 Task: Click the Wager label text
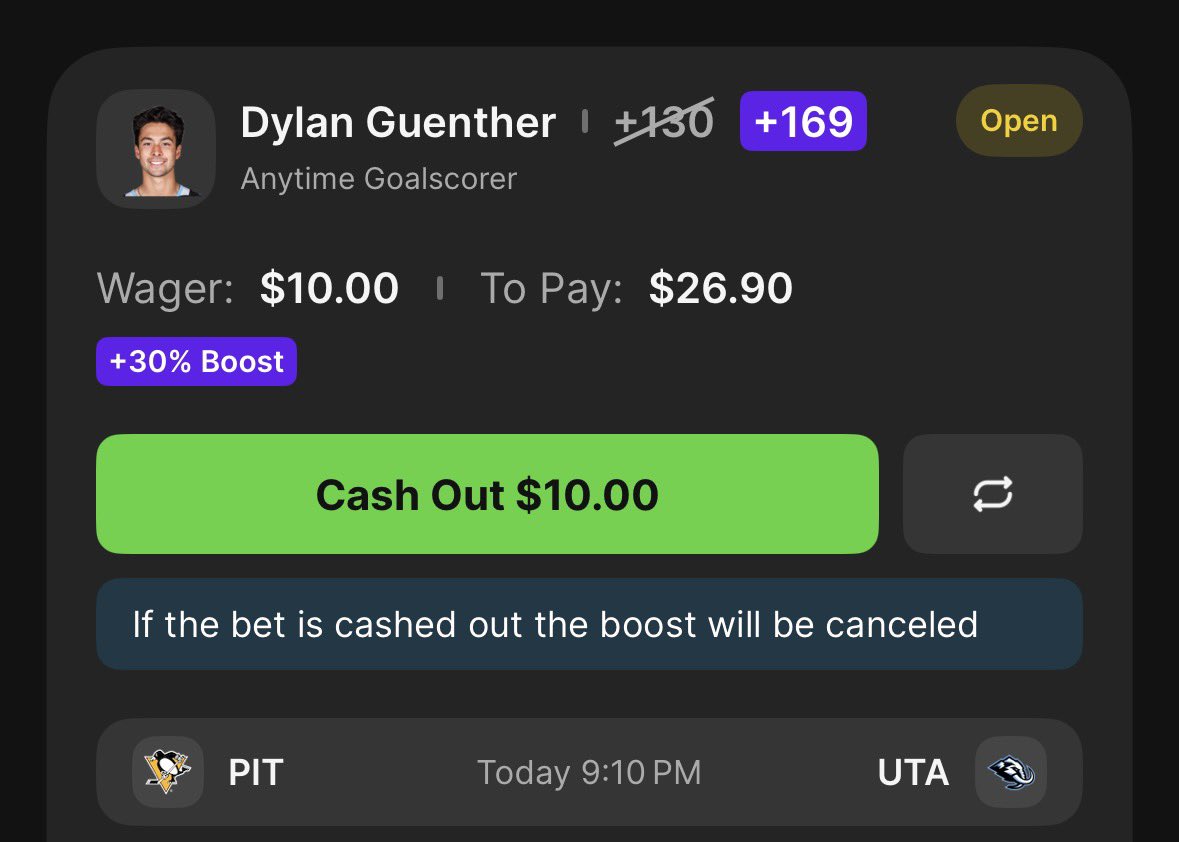165,289
